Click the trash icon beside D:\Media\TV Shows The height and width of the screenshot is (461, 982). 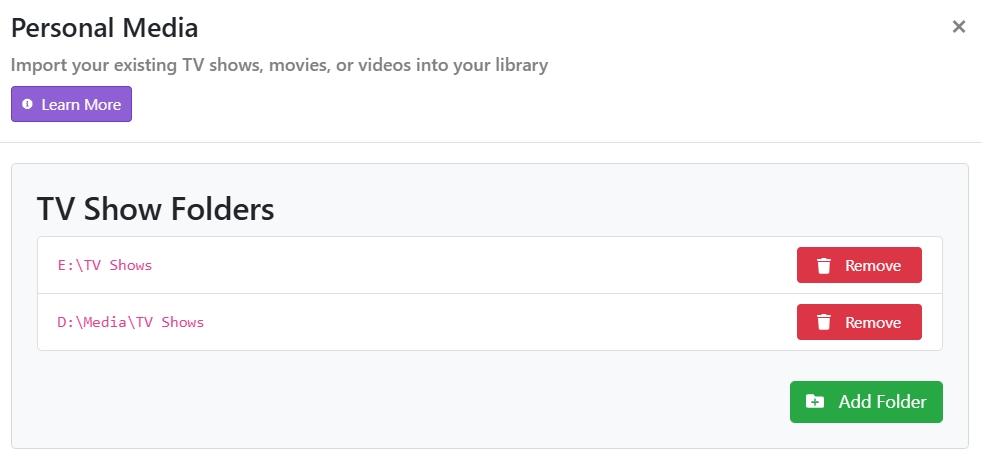click(824, 323)
